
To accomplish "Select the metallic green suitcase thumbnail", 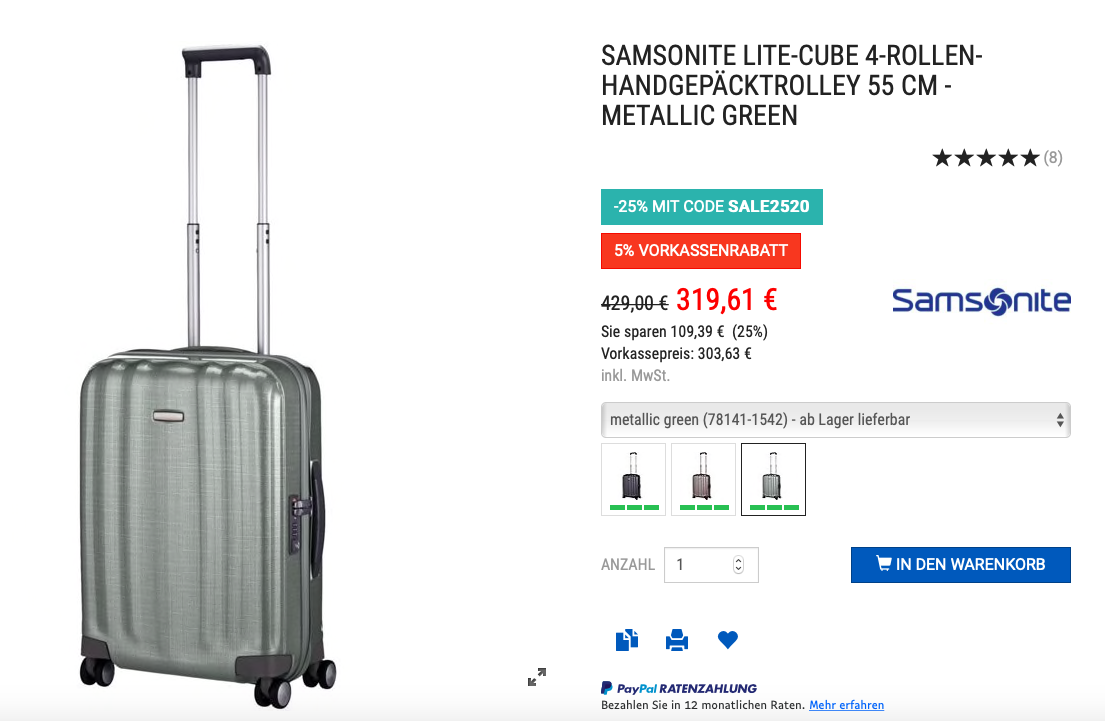I will [x=773, y=479].
